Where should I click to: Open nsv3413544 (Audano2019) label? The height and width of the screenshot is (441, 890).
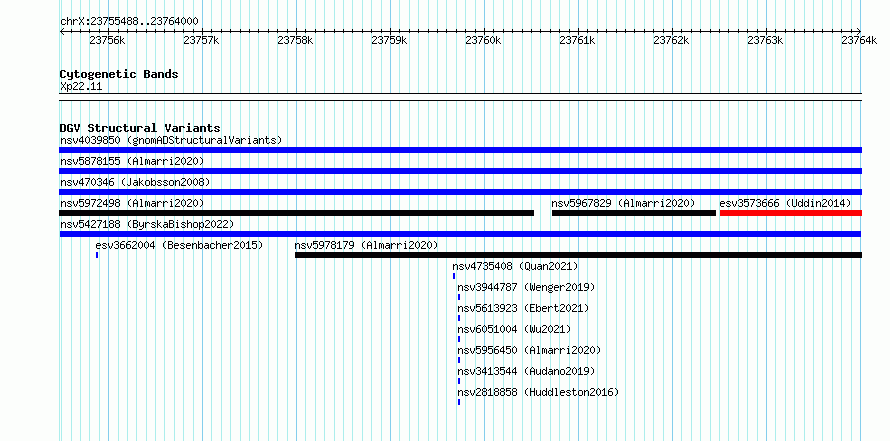pyautogui.click(x=526, y=371)
